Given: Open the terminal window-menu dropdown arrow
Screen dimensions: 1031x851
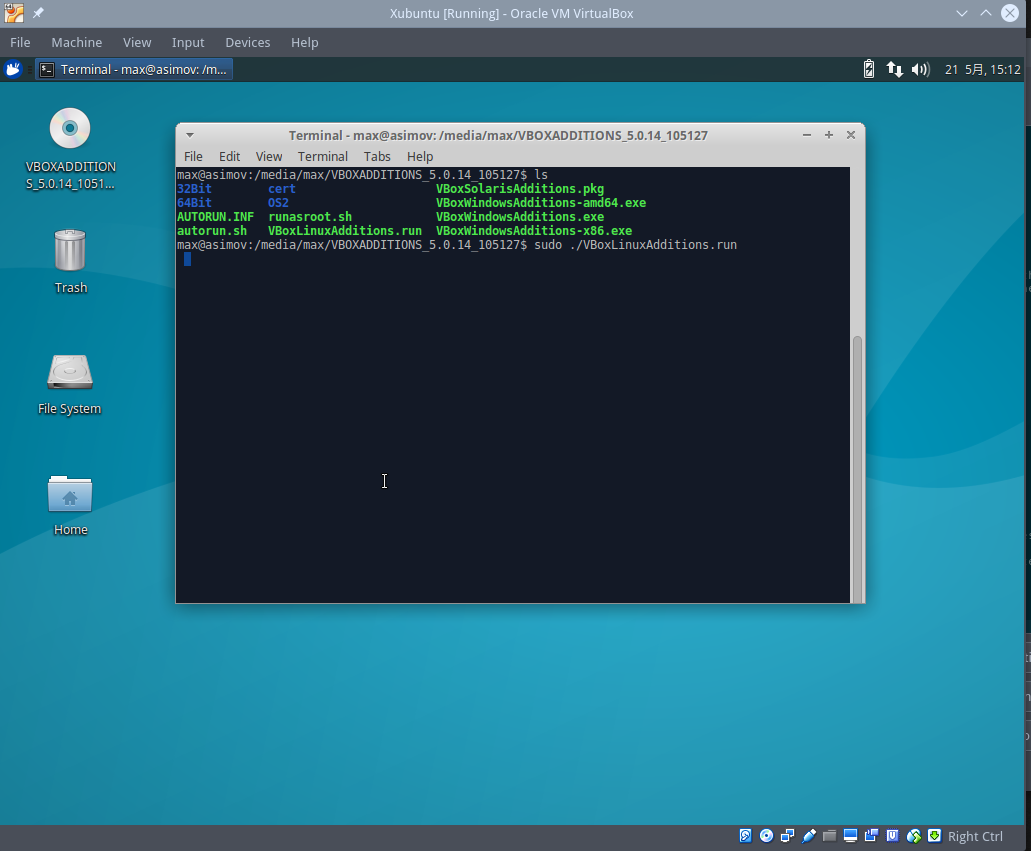Looking at the screenshot, I should click(190, 135).
